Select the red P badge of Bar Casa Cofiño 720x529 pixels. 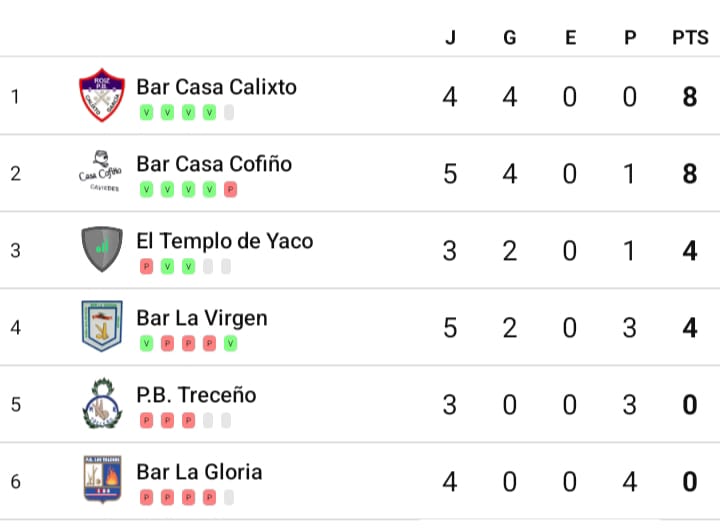231,189
